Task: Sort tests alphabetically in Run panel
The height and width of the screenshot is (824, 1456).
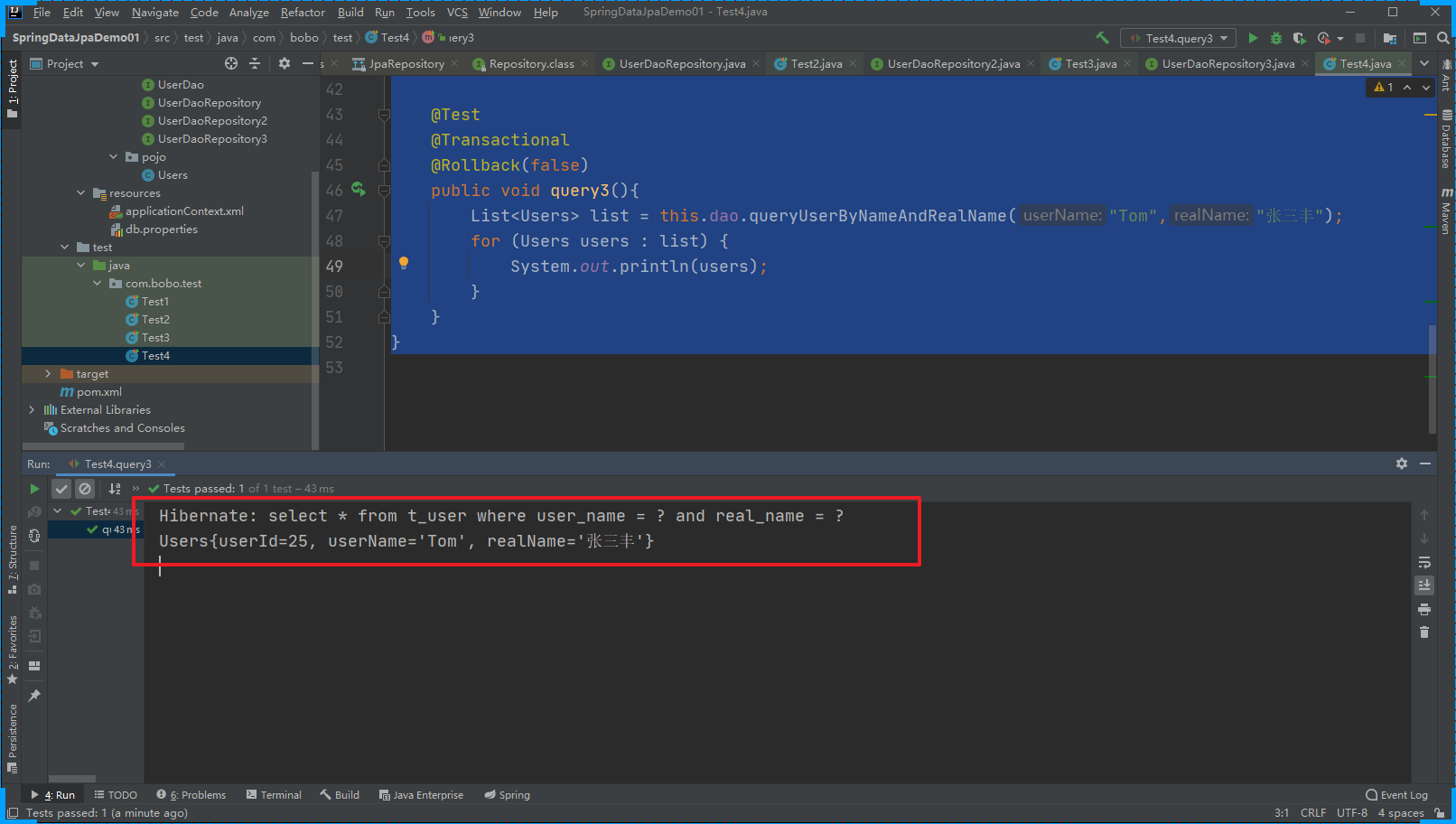Action: 115,489
